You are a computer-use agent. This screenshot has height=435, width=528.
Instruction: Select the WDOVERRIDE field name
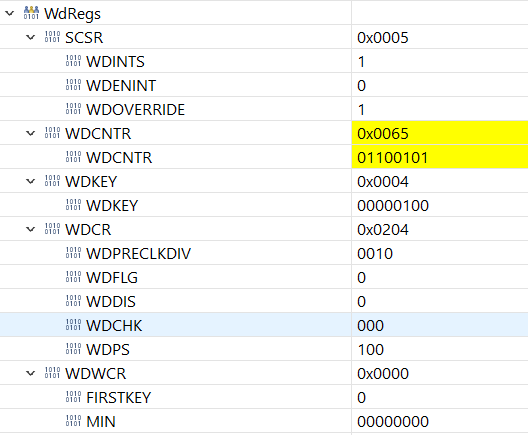[136, 109]
